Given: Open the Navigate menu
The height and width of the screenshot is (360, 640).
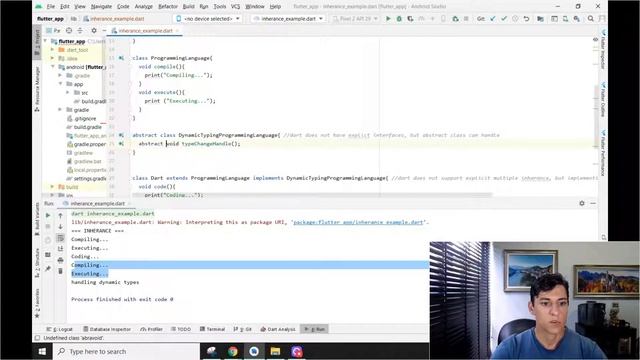Looking at the screenshot, I should pyautogui.click(x=101, y=7).
